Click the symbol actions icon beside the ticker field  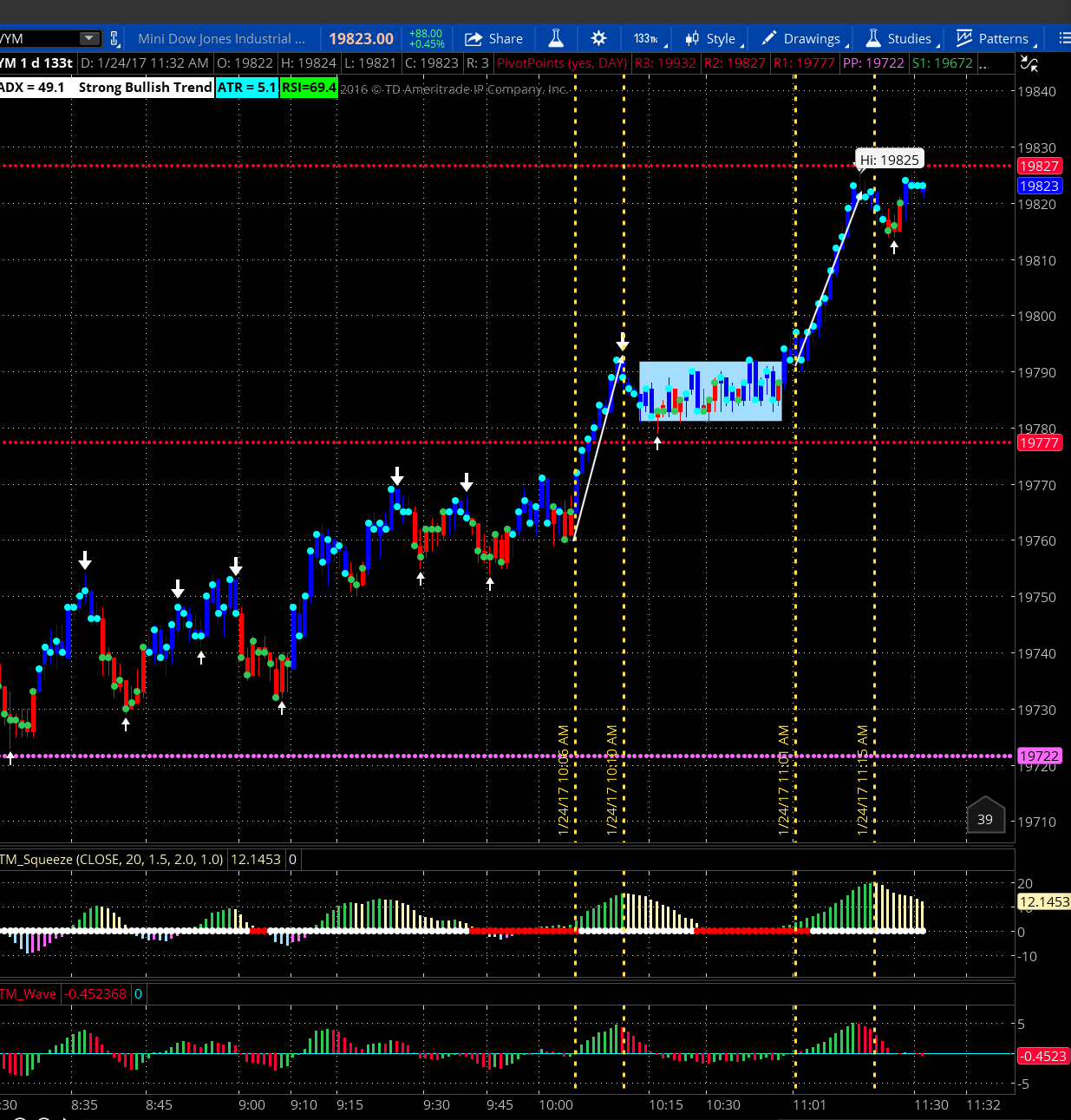pos(114,38)
